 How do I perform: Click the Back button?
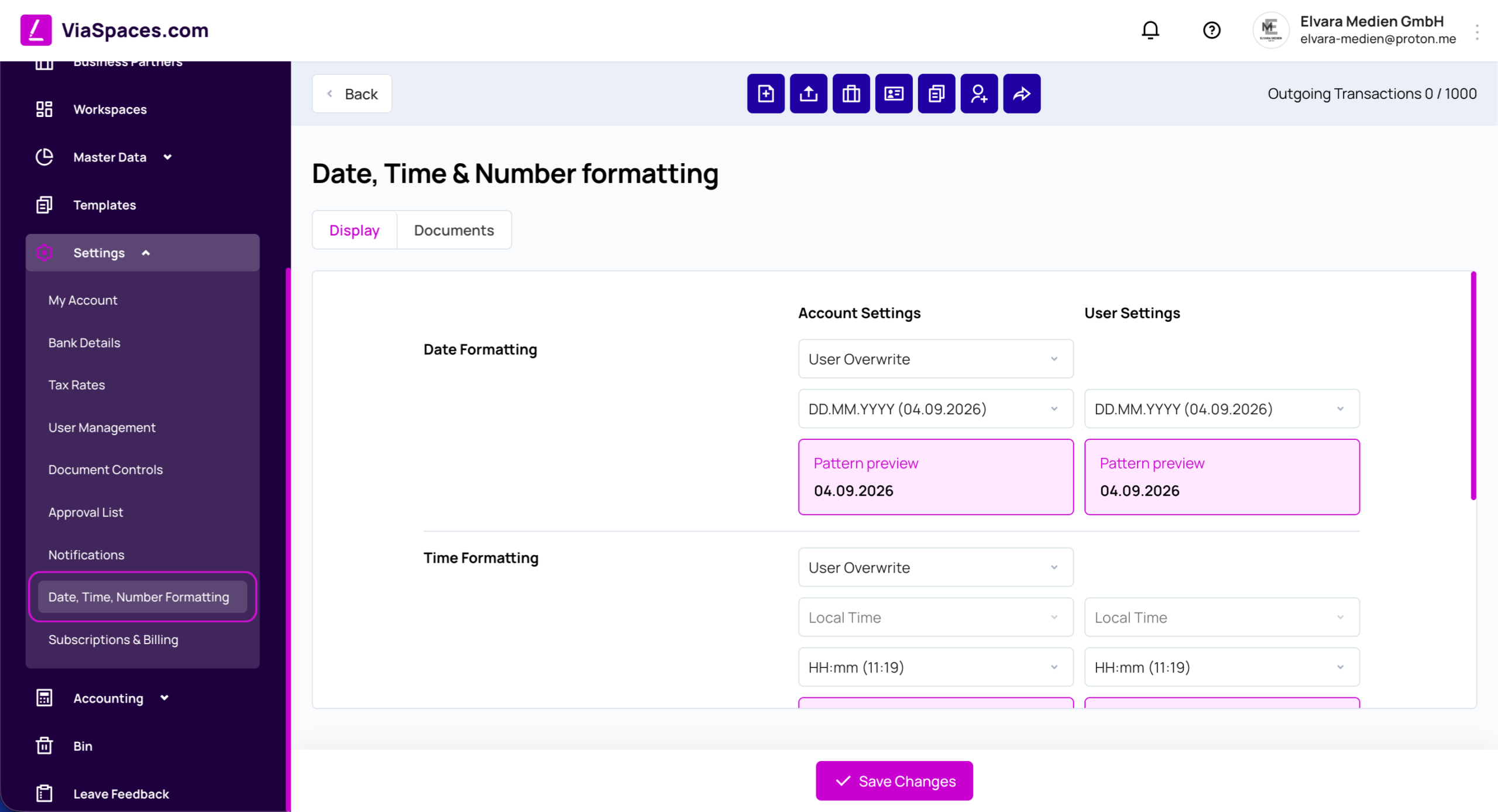(352, 94)
